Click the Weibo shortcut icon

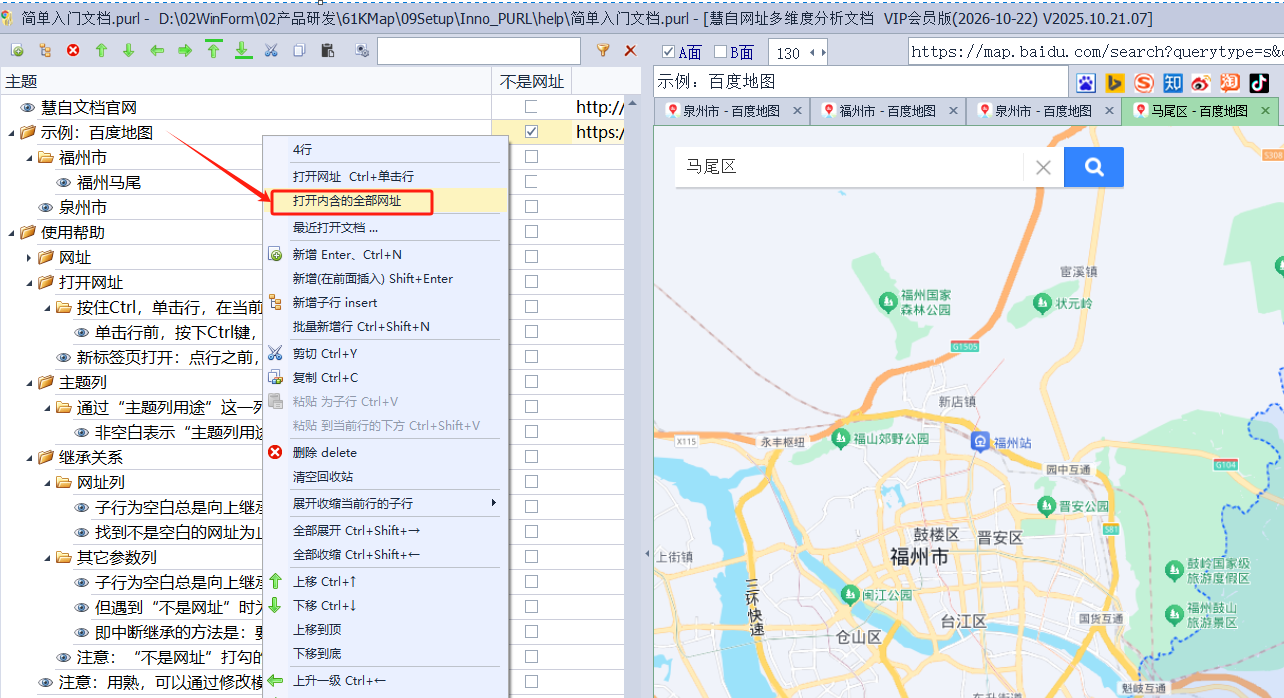coord(1201,82)
